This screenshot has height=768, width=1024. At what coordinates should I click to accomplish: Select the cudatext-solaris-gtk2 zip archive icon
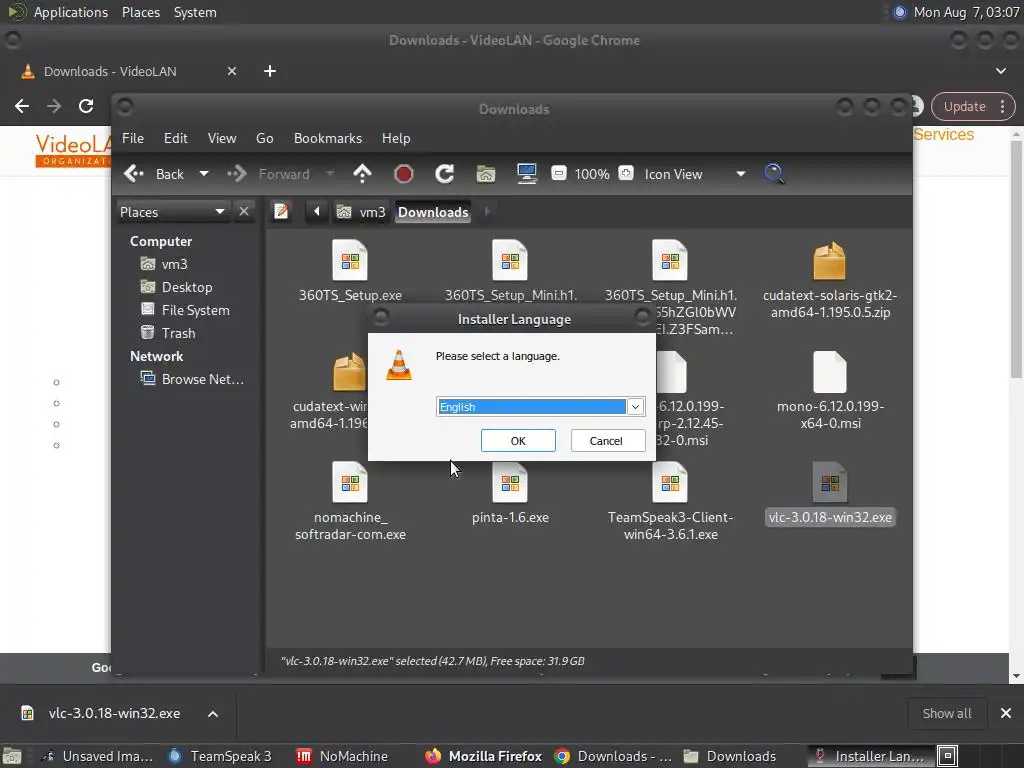829,261
